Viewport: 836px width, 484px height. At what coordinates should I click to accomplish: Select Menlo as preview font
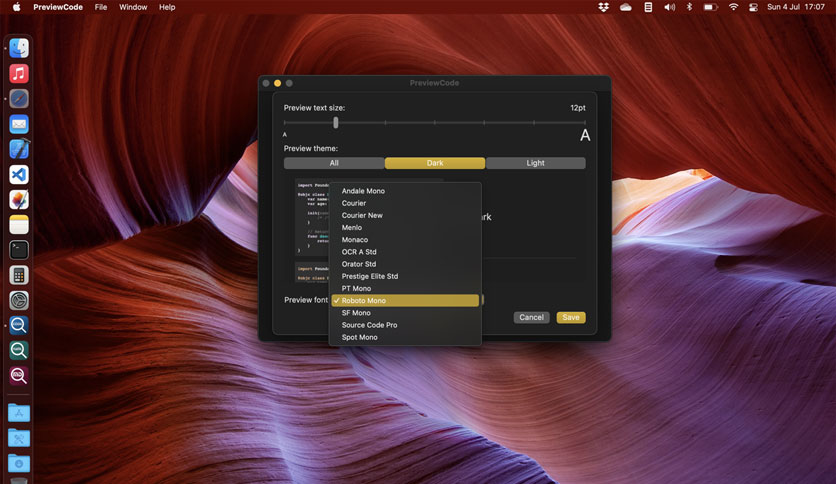pyautogui.click(x=405, y=228)
